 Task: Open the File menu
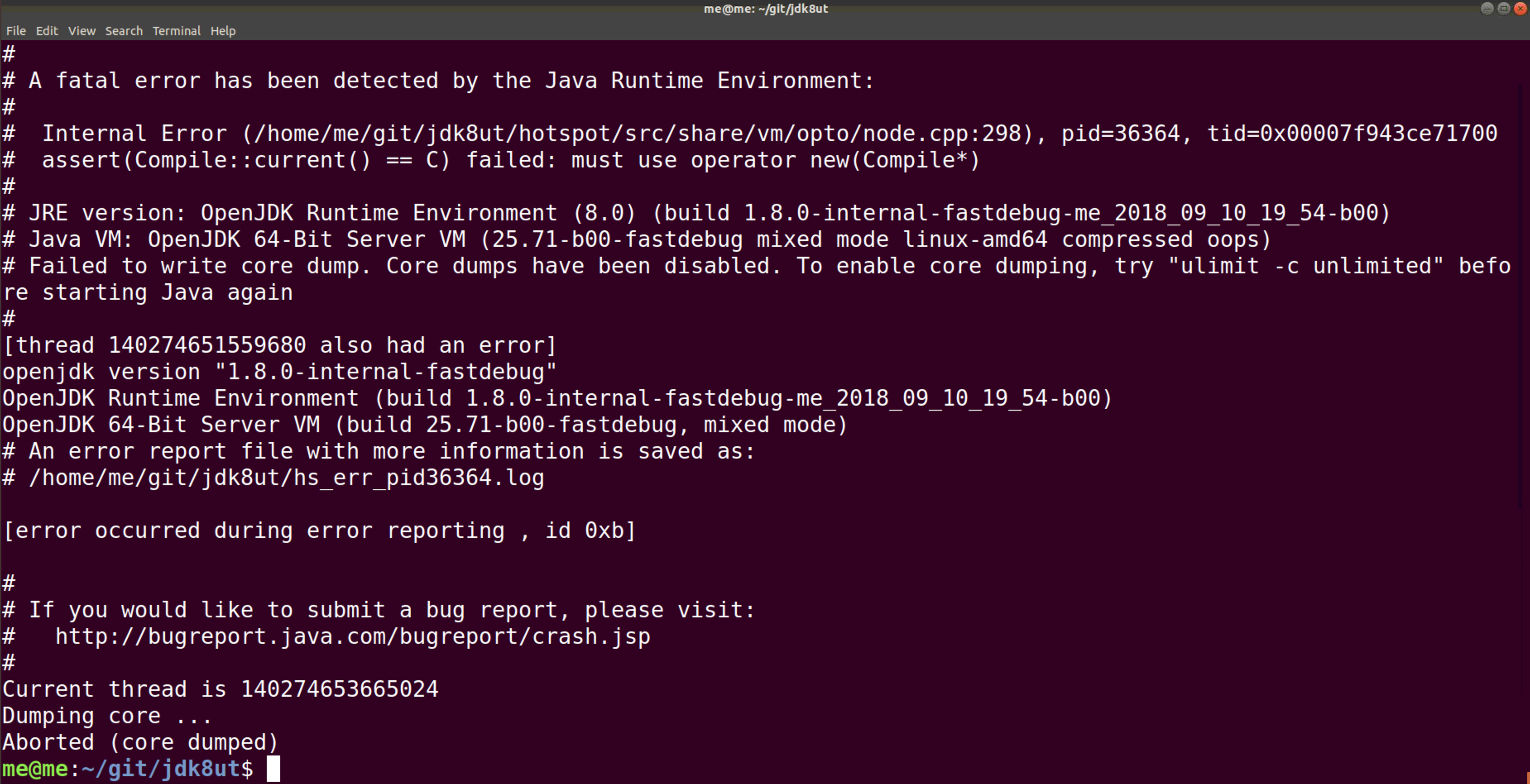click(x=15, y=31)
